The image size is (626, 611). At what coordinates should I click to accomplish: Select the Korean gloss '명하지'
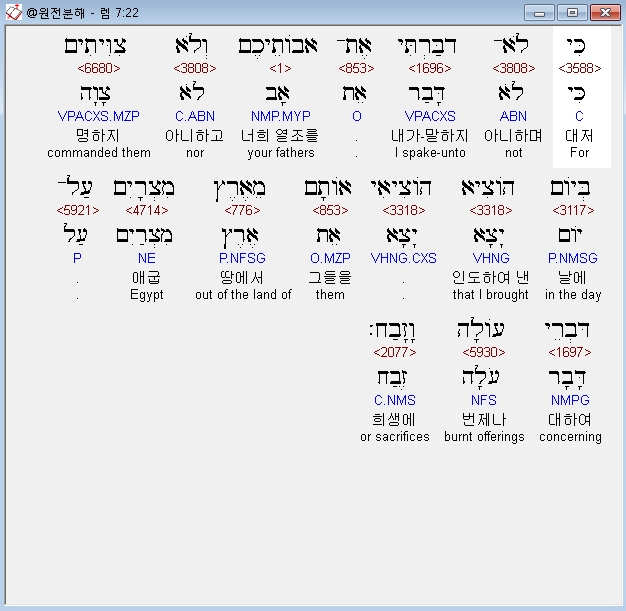tap(97, 136)
